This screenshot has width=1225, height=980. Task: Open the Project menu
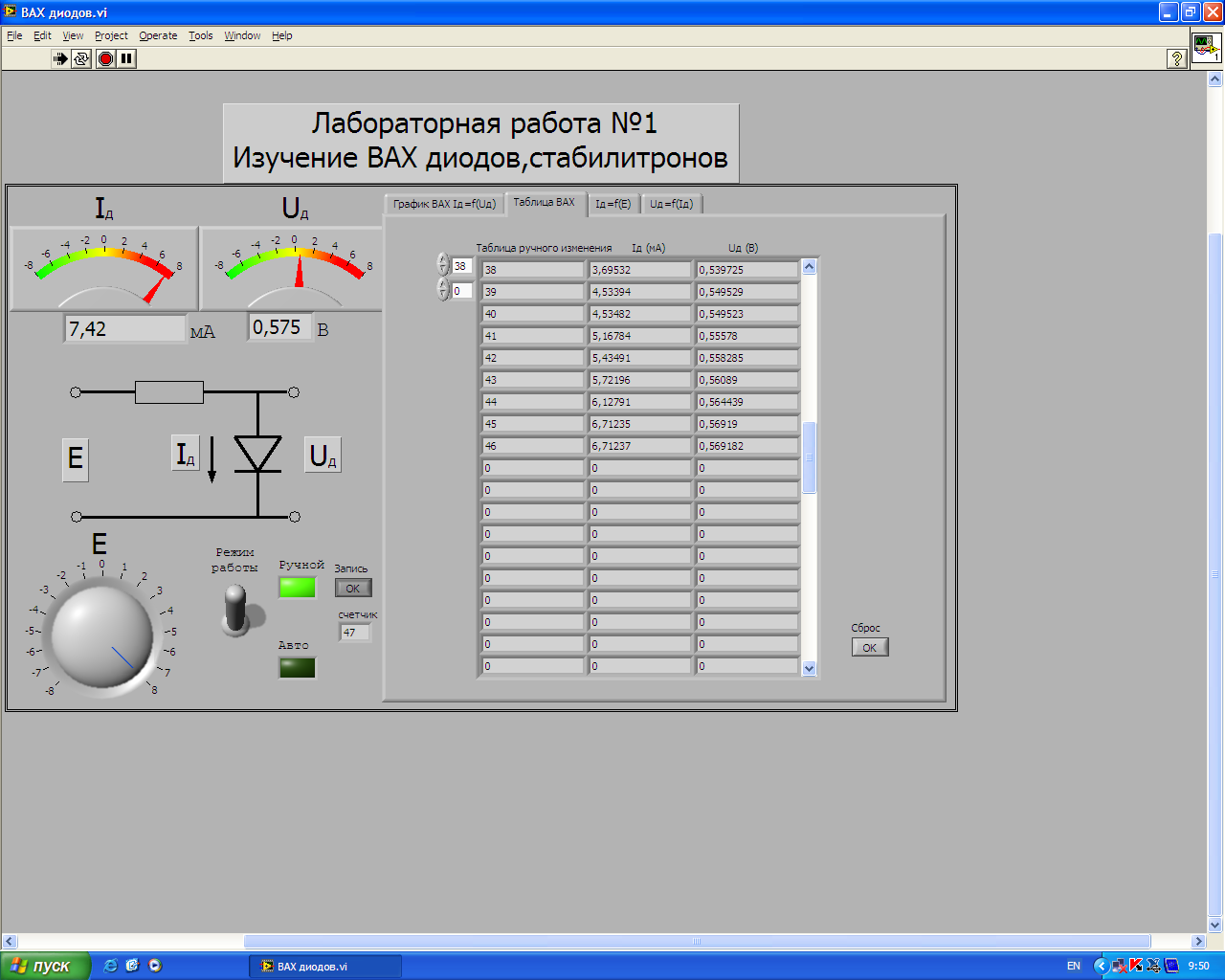(111, 35)
